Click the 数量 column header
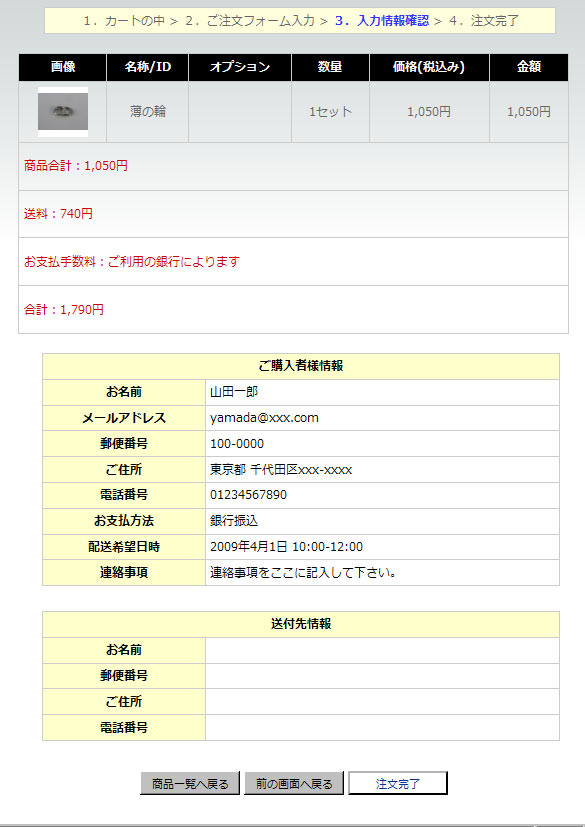The image size is (585, 827). (330, 67)
